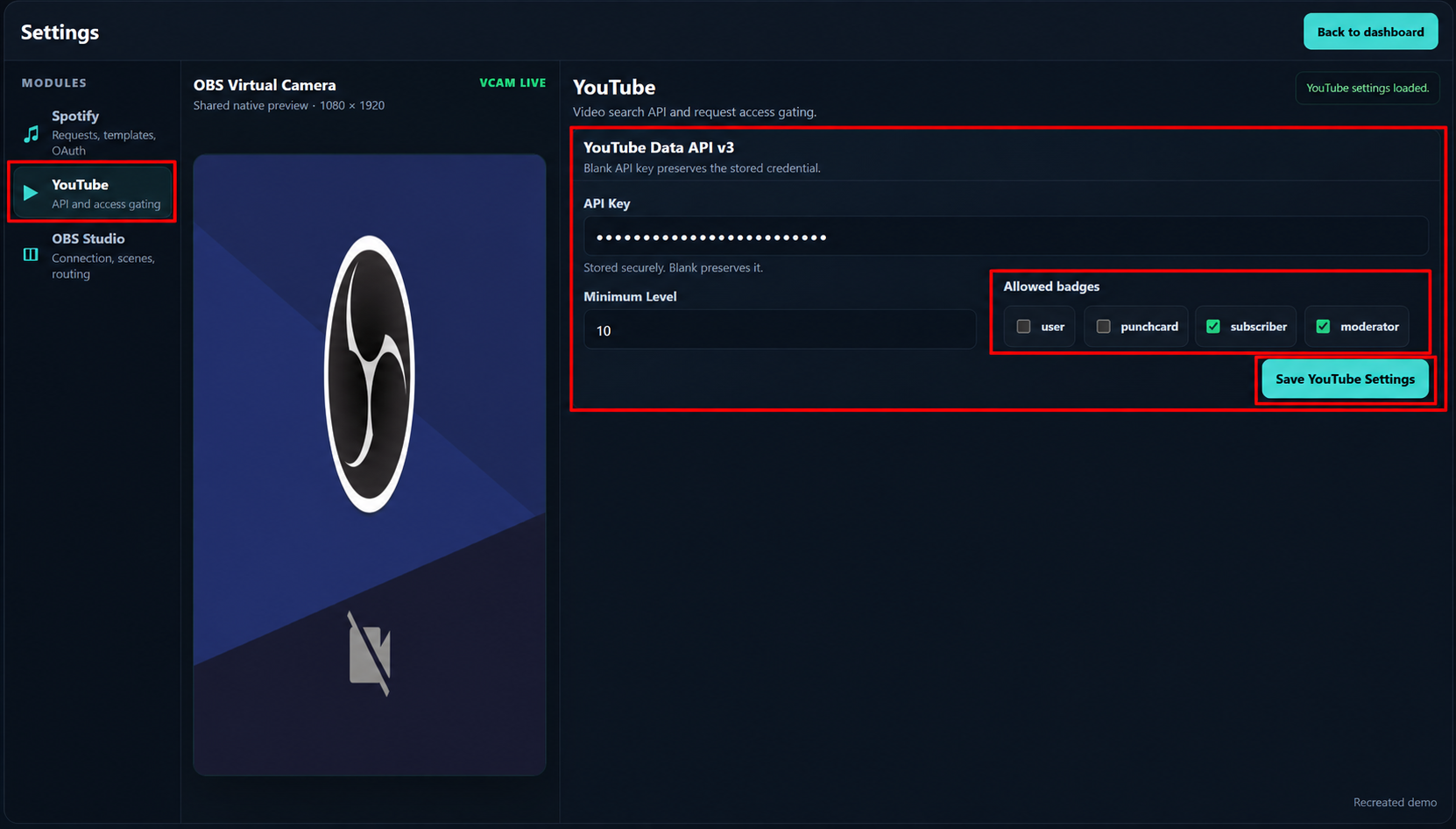Click the 'Settings' page title

tap(60, 32)
